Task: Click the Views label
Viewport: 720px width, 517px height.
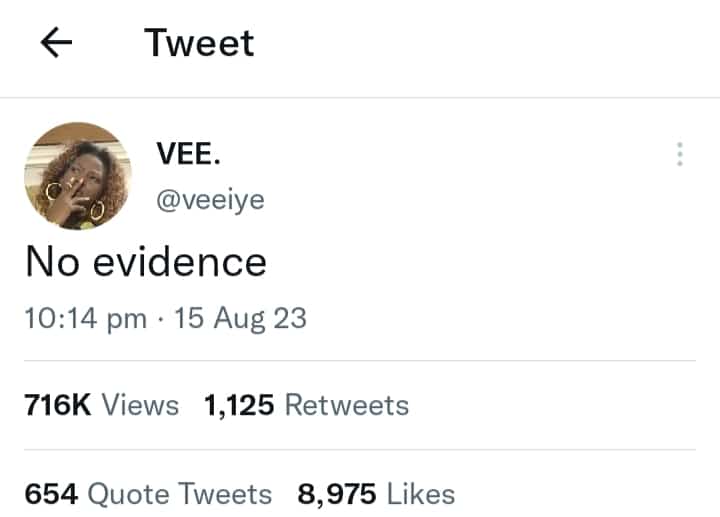Action: [x=141, y=405]
